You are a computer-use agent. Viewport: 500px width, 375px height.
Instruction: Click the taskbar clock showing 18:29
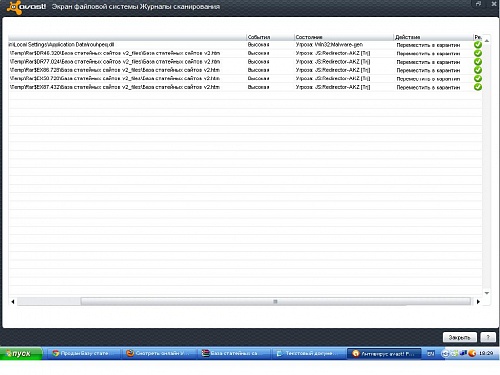click(x=486, y=353)
